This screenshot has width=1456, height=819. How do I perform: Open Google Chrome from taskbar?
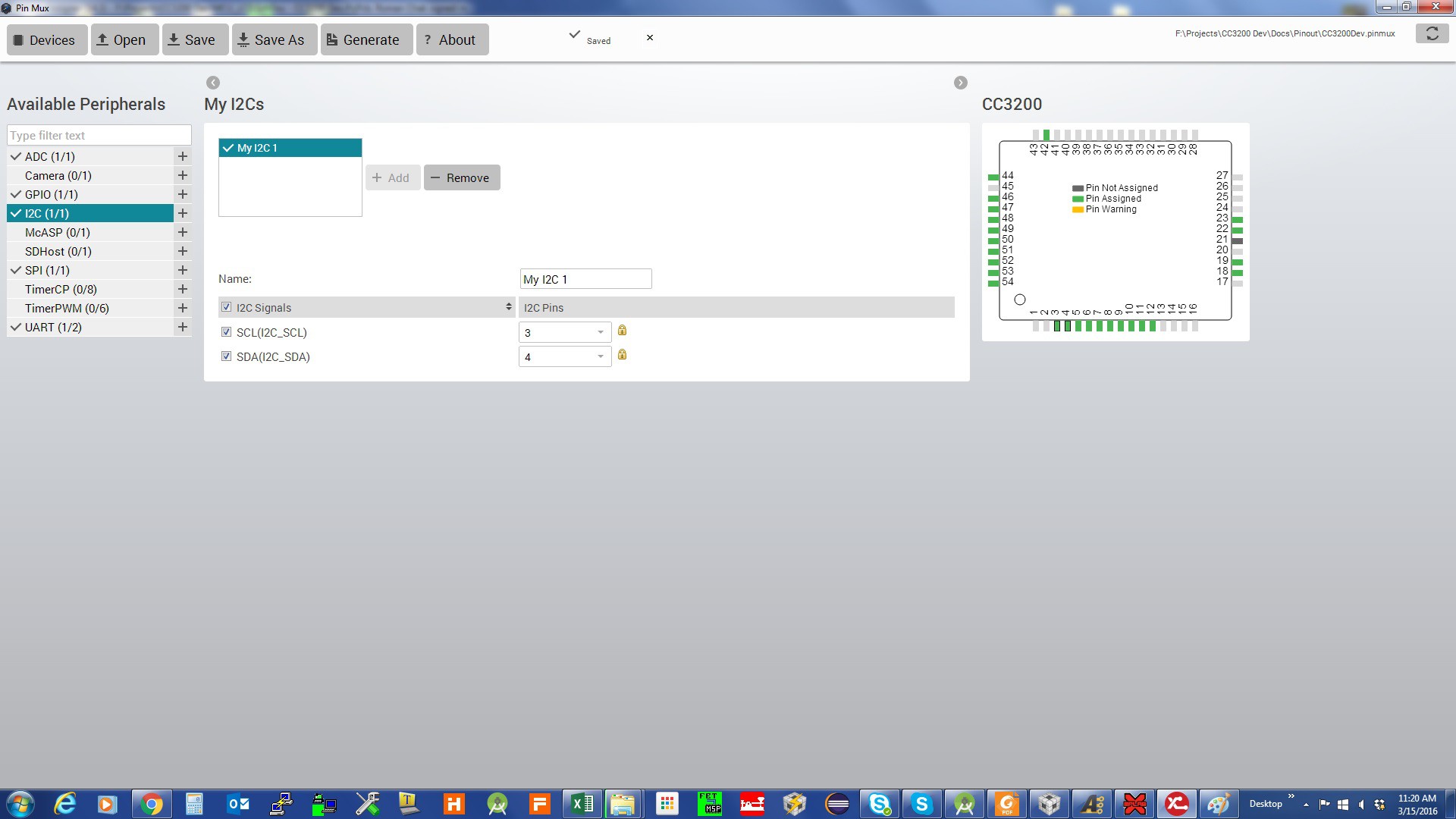(x=152, y=804)
